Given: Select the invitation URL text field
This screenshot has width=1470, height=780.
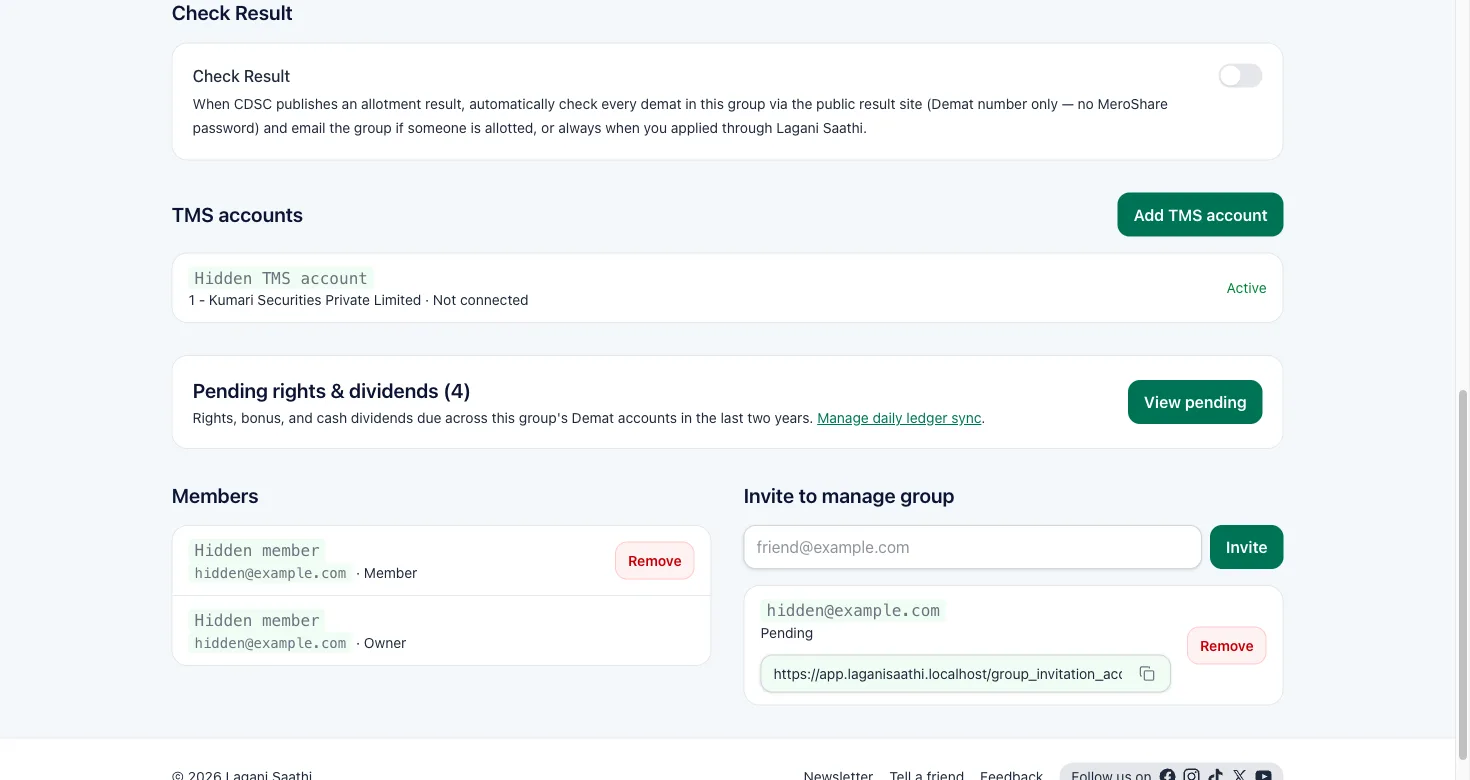Looking at the screenshot, I should (948, 674).
